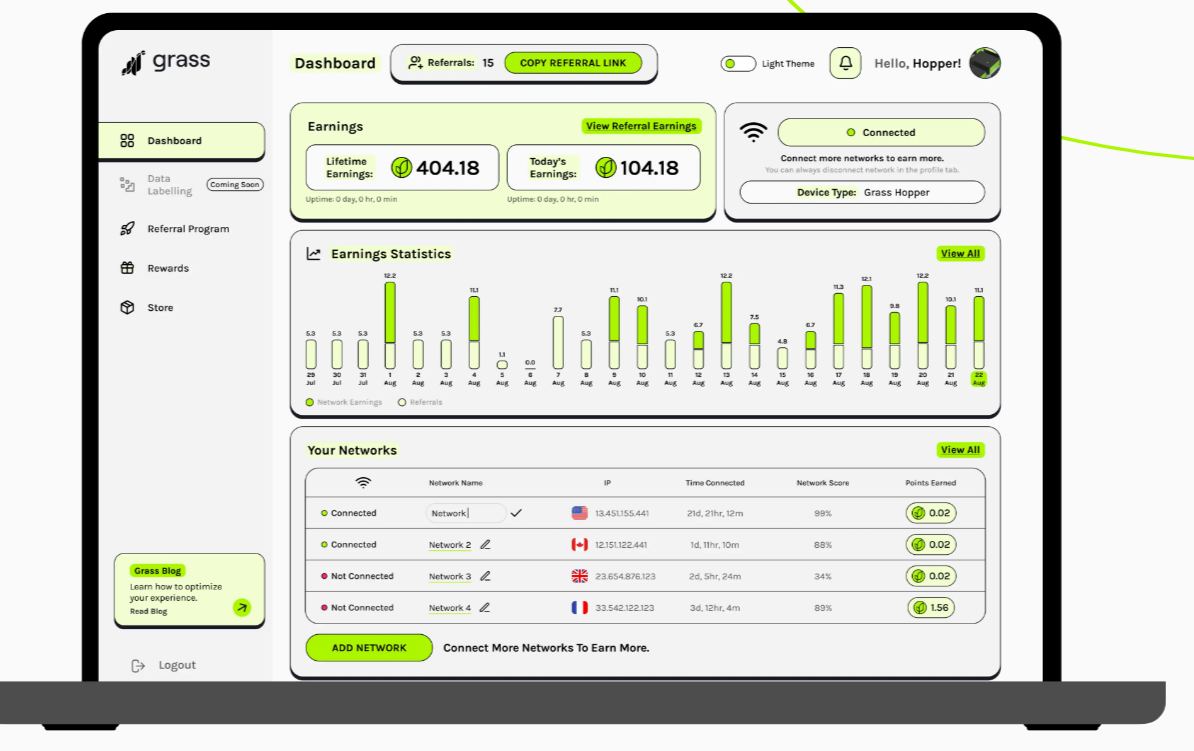Click the Lifetime Earnings value 404.18

click(x=448, y=168)
